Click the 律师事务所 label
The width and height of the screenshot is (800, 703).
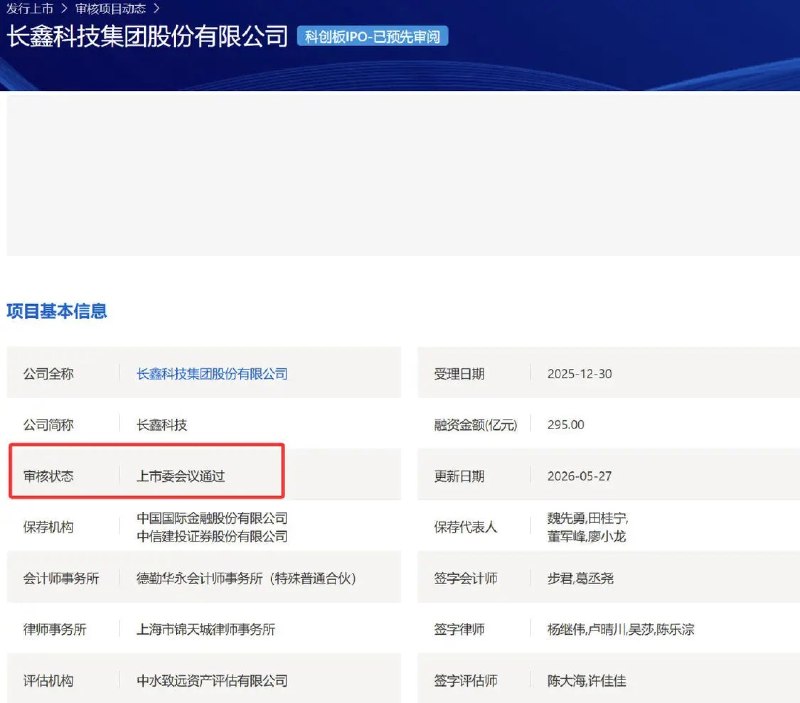[55, 629]
